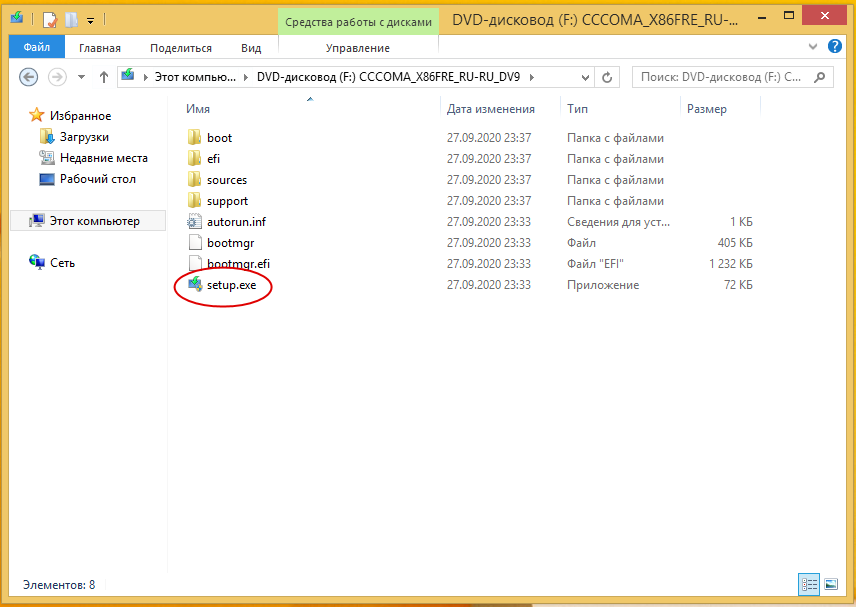Image resolution: width=856 pixels, height=607 pixels.
Task: Select the sources folder
Action: click(x=227, y=180)
